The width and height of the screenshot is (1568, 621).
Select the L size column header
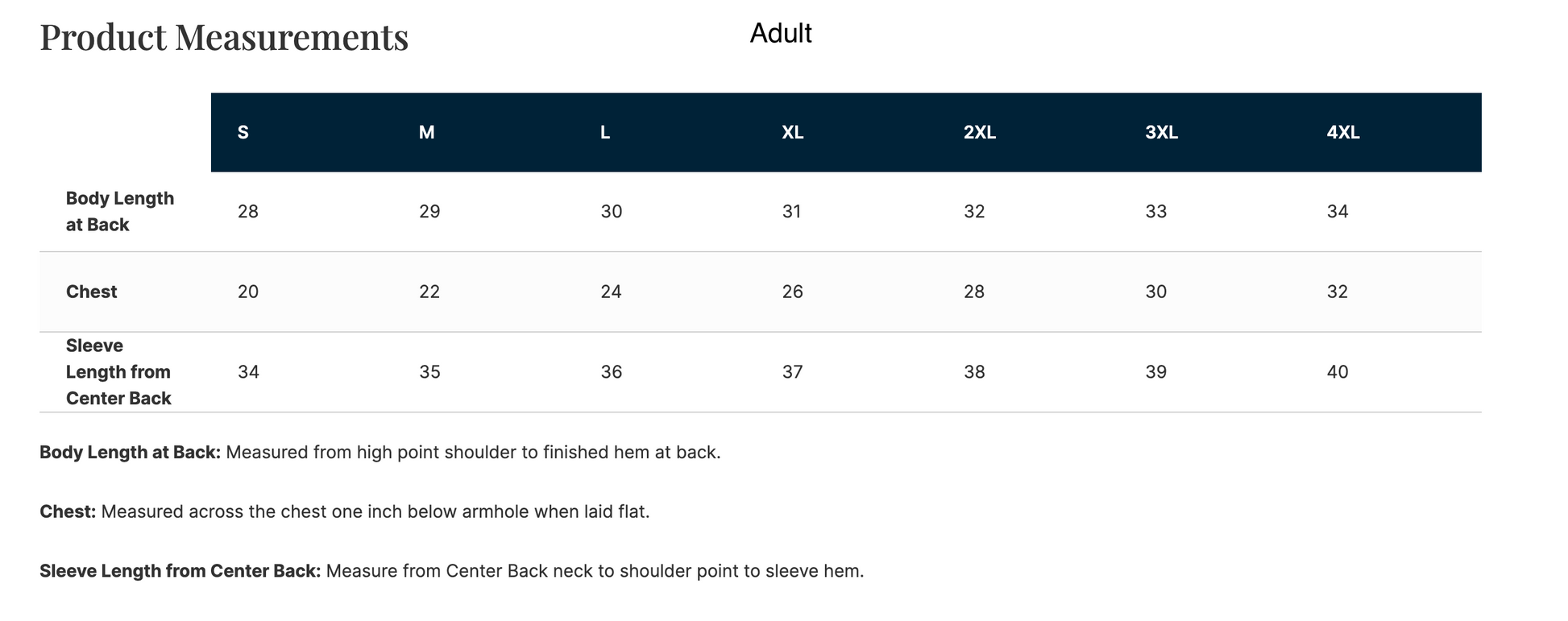coord(605,133)
